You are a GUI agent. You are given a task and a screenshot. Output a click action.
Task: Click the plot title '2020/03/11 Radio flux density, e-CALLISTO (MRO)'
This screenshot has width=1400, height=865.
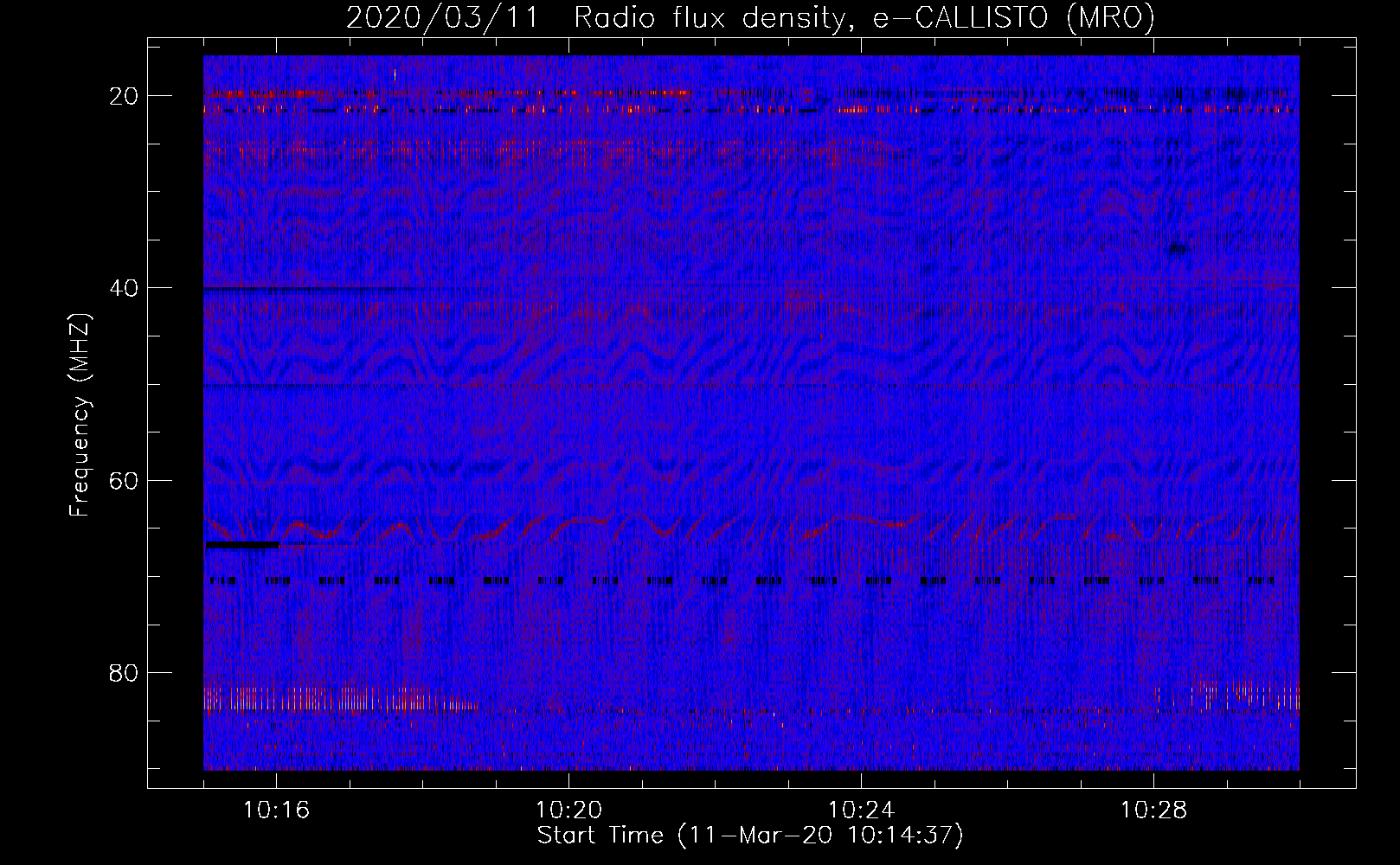coord(750,17)
